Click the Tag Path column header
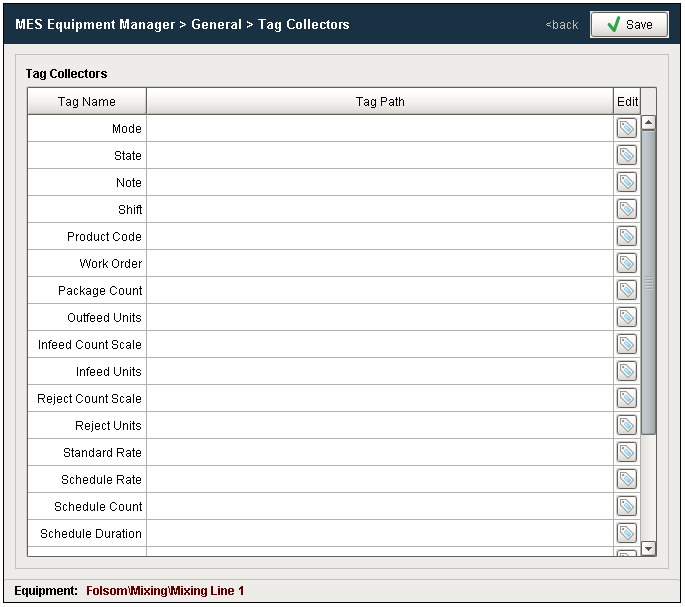Image resolution: width=685 pixels, height=607 pixels. pos(380,101)
